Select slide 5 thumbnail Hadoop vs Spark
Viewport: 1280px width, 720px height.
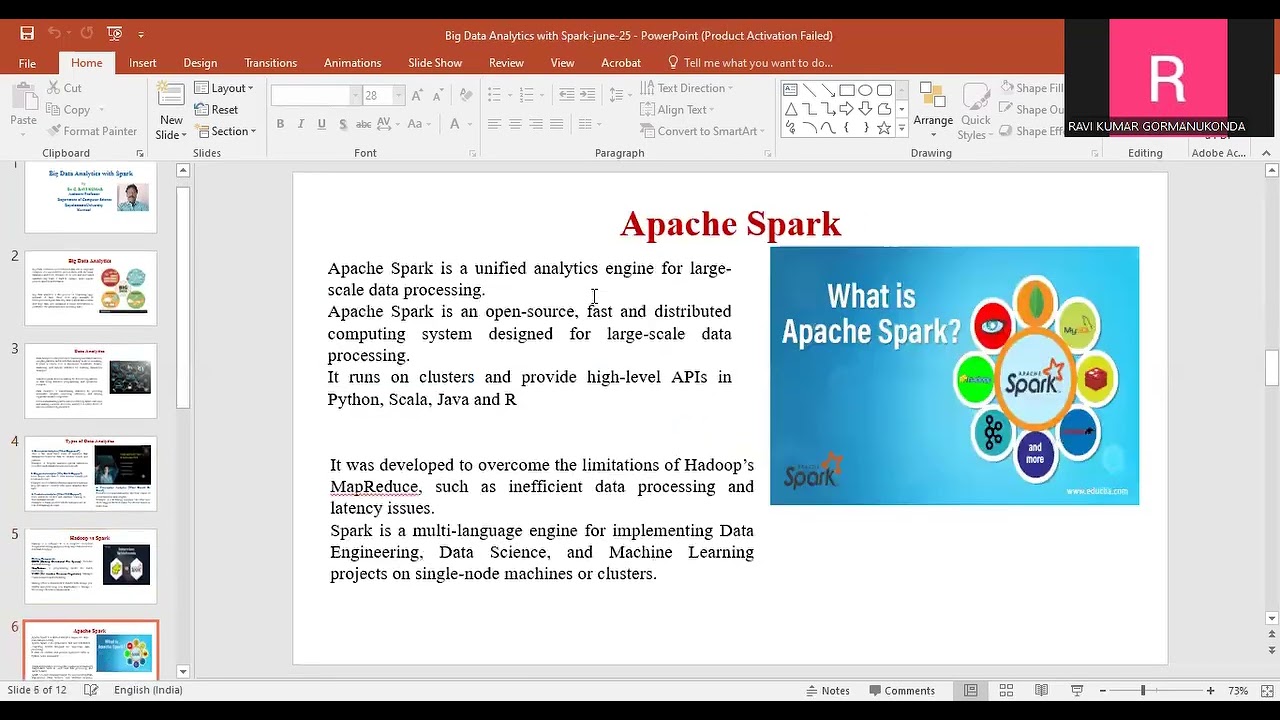(x=91, y=566)
